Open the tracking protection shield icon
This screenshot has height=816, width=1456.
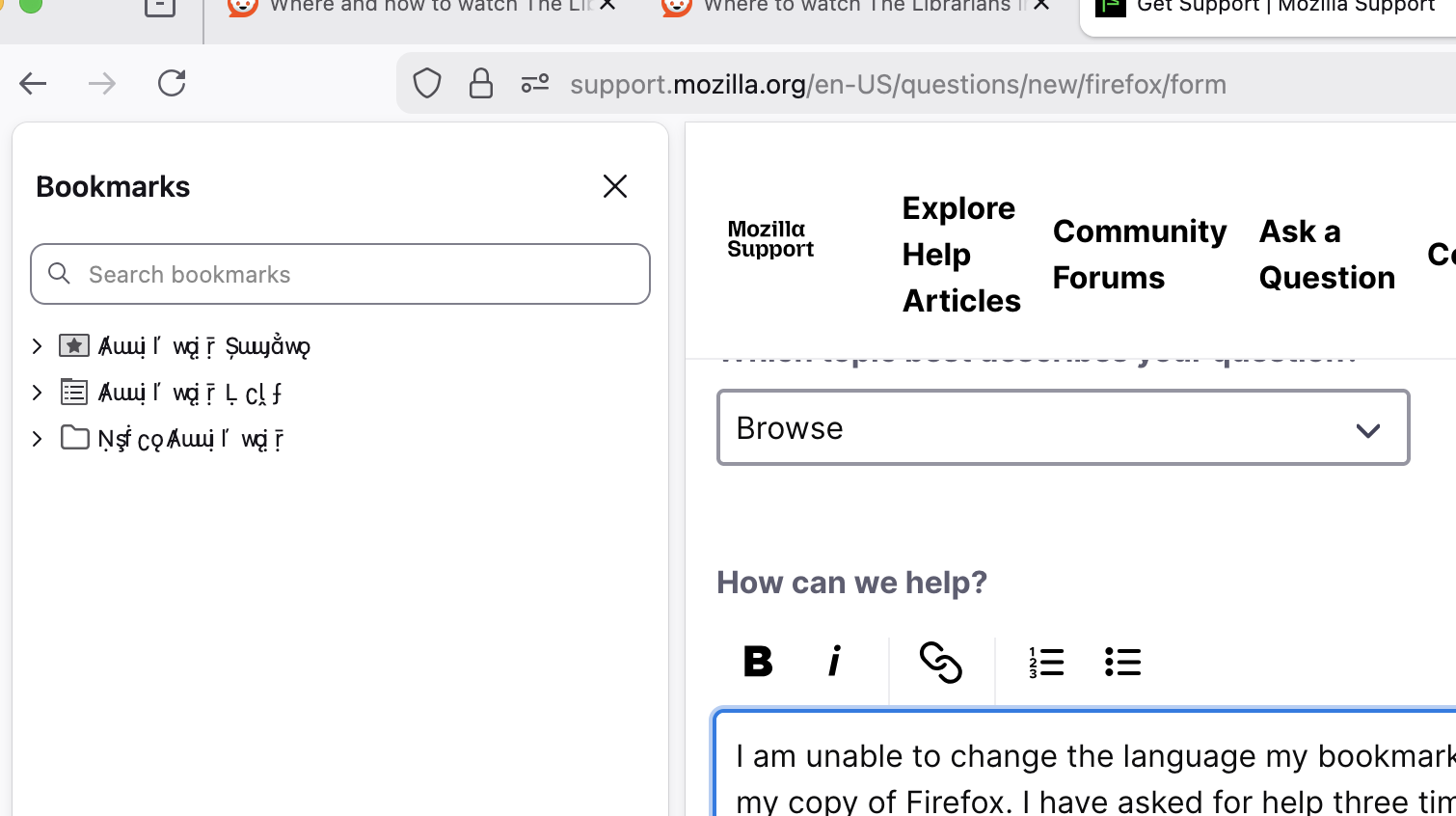427,84
